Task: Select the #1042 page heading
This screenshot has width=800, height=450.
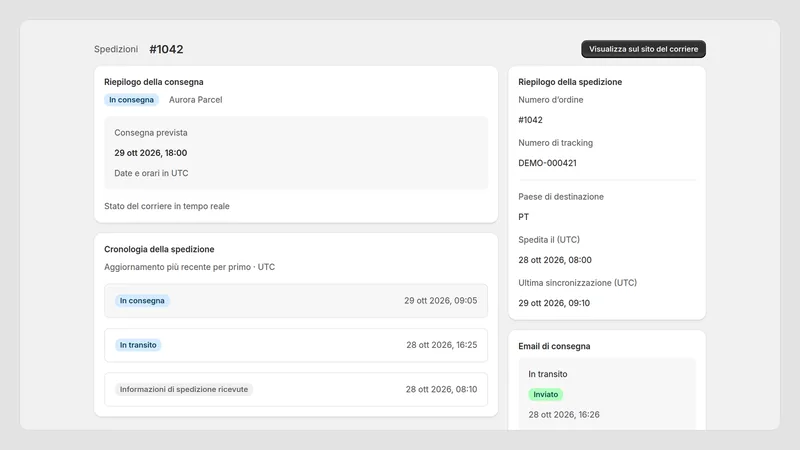Action: 166,49
